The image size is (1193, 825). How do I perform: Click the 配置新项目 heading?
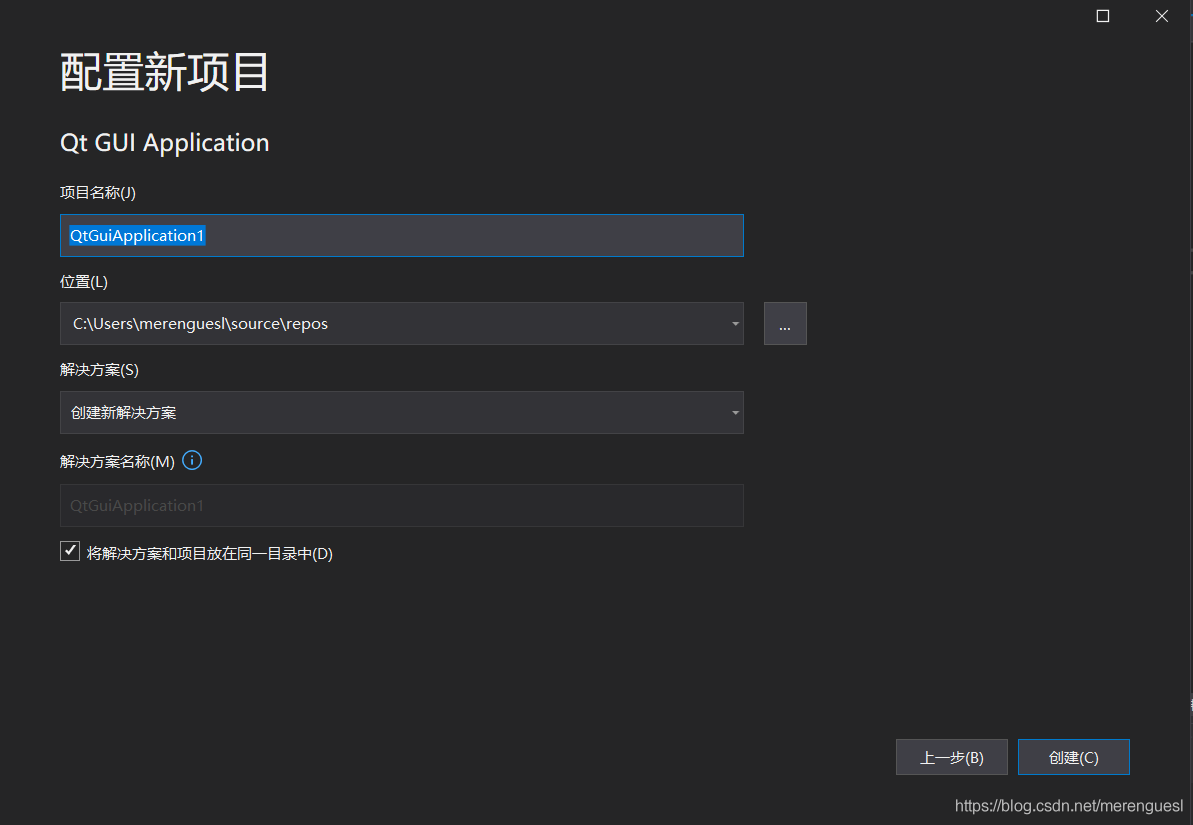165,73
